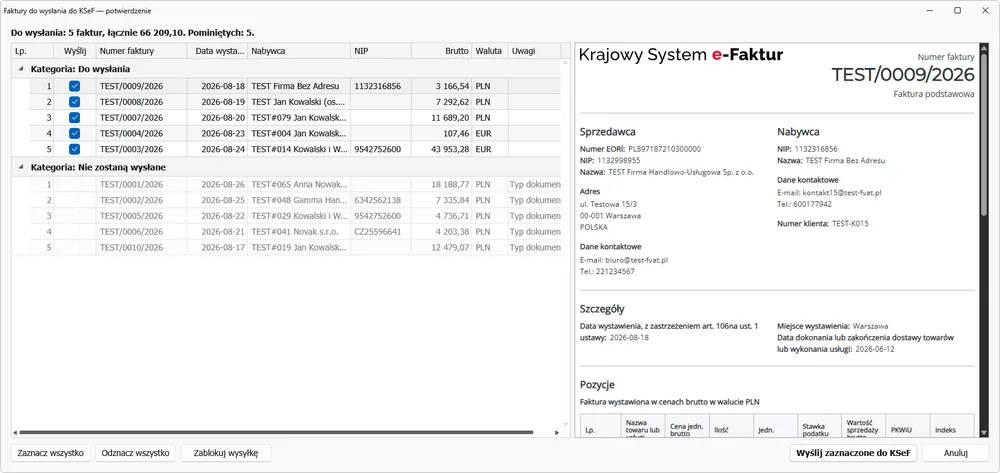Untick the checkbox for invoice TEST/0003/2026
Image resolution: width=1000 pixels, height=473 pixels.
[75, 149]
